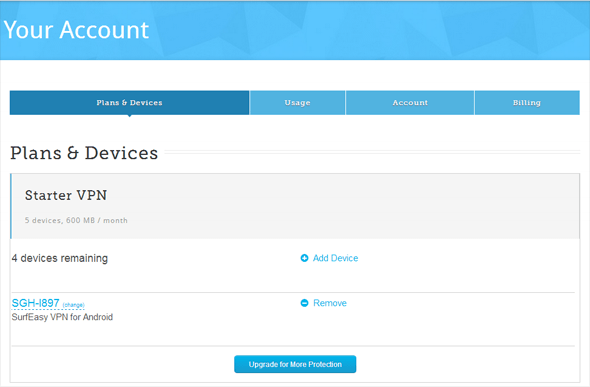The image size is (590, 387).
Task: Select the '4 devices remaining' text
Action: tap(60, 258)
